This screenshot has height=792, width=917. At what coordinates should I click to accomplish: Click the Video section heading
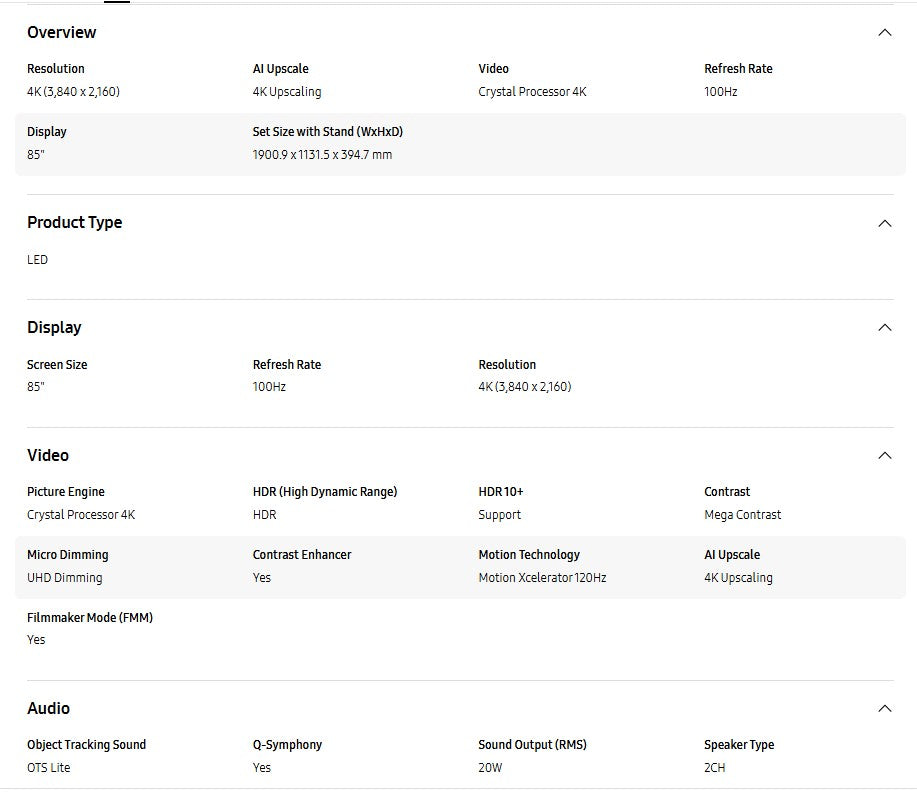pos(48,456)
